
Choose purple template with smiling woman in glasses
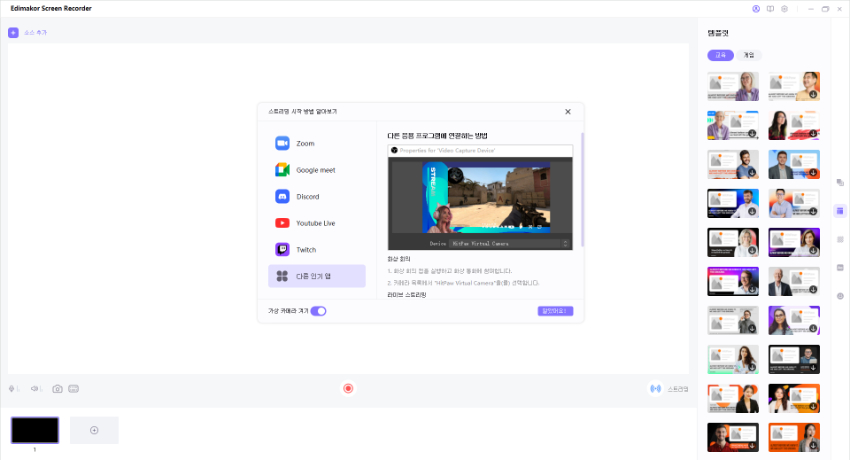point(794,320)
